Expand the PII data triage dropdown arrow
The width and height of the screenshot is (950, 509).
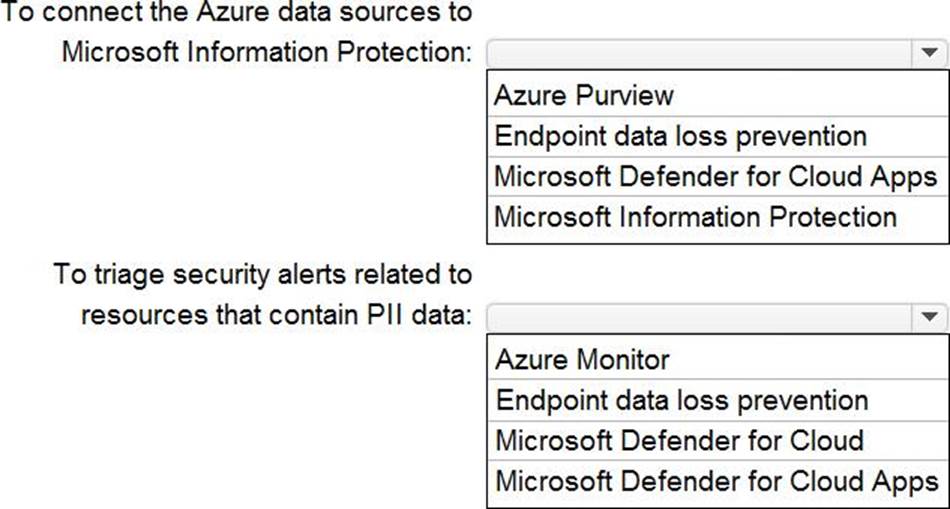[x=928, y=317]
